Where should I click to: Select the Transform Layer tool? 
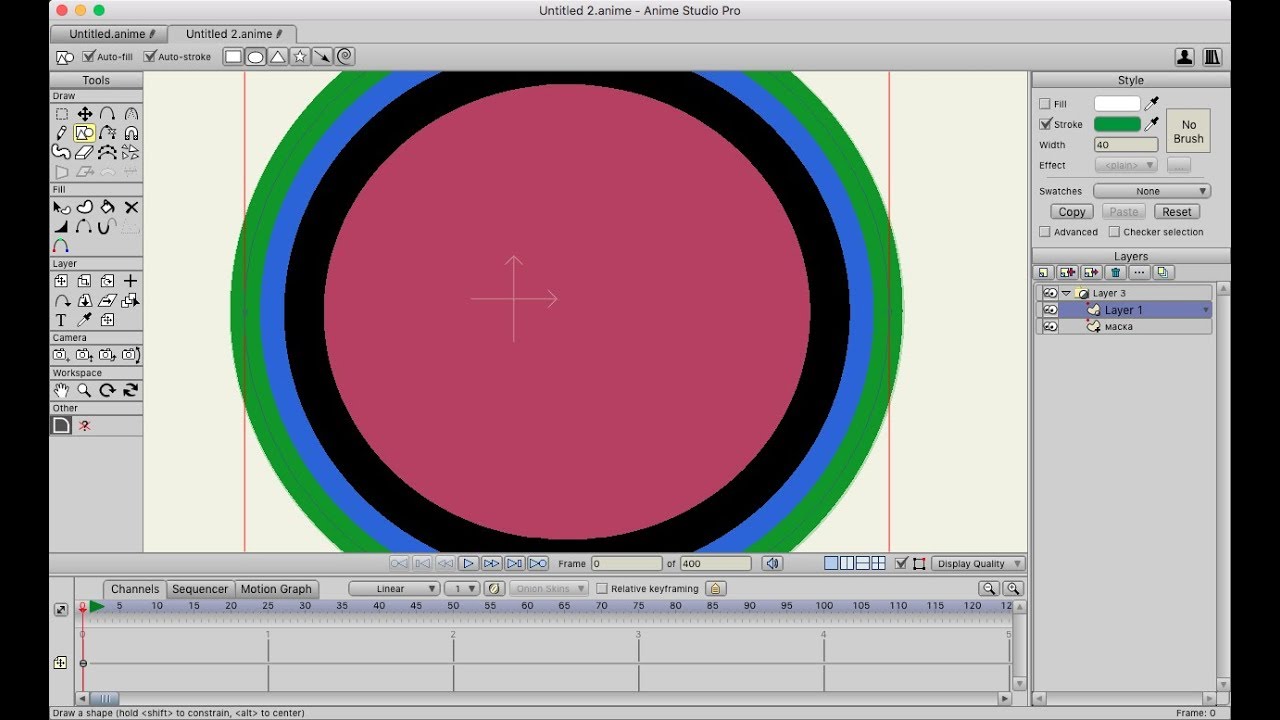(x=62, y=282)
